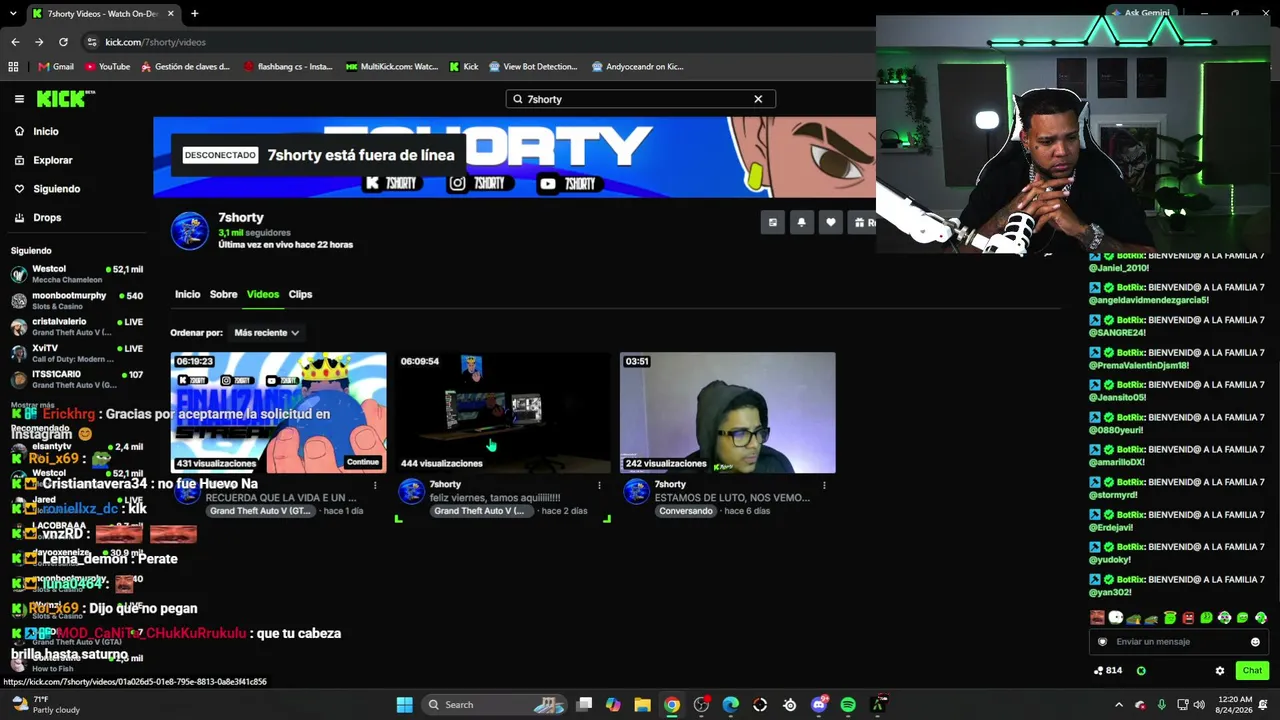1280x720 pixels.
Task: Click the 814 channel points balance
Action: 1108,671
